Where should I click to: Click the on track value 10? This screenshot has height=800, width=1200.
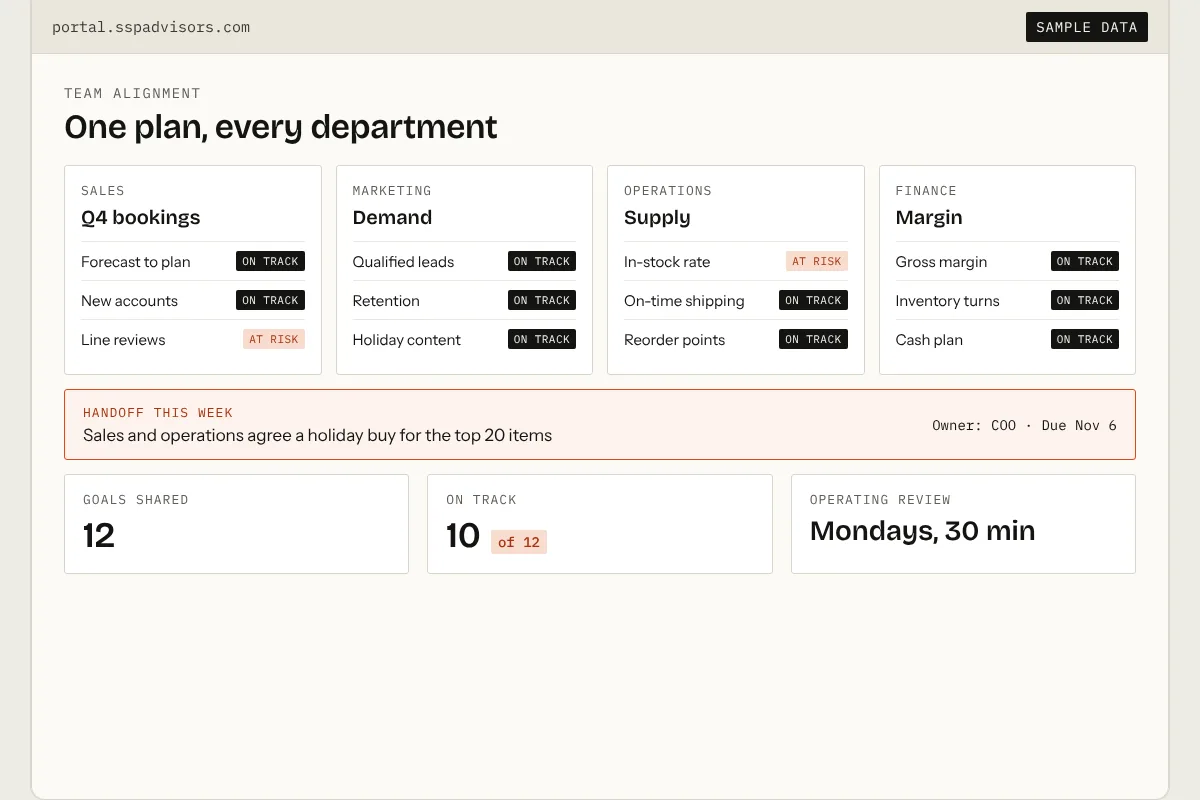[x=463, y=535]
